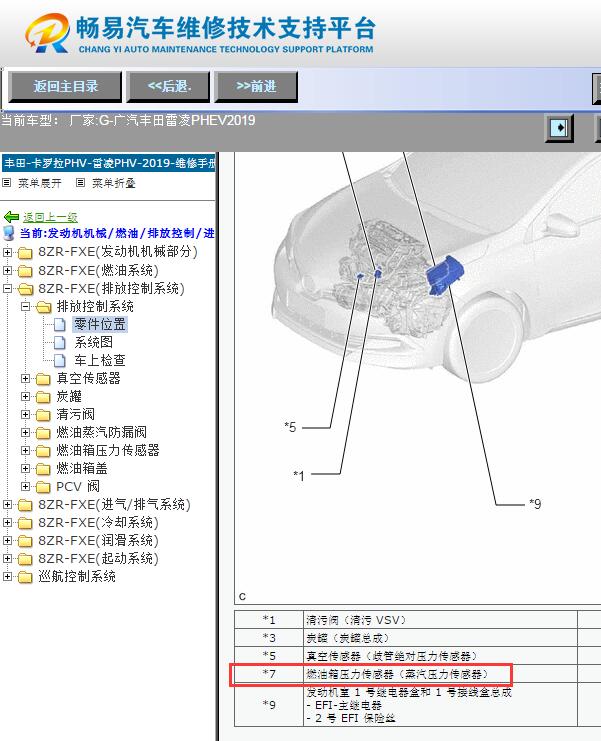Click the 零件位置 document icon

click(60, 325)
